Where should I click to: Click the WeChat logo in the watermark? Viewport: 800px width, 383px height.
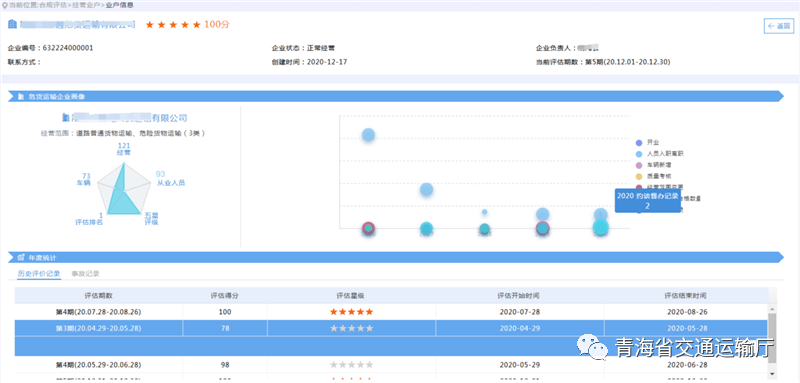tap(593, 348)
